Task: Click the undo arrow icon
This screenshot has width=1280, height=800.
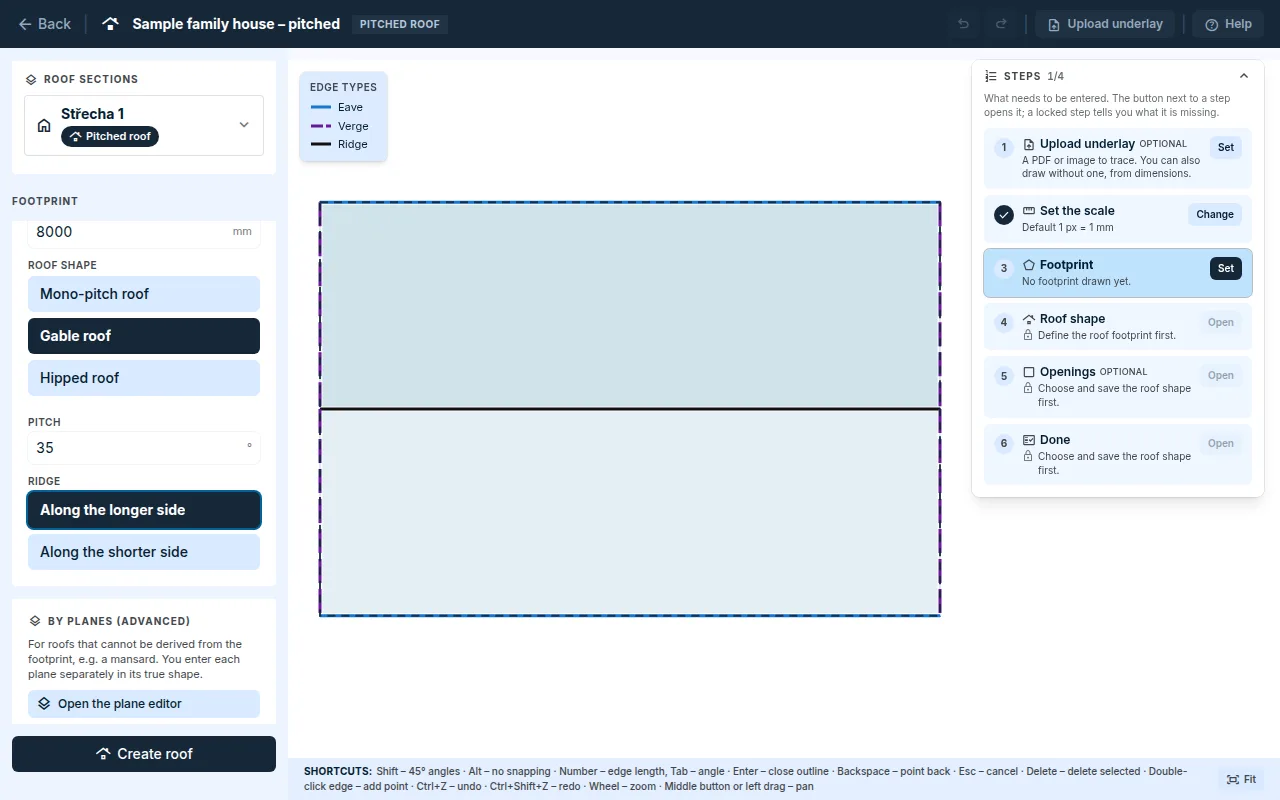Action: pos(963,24)
